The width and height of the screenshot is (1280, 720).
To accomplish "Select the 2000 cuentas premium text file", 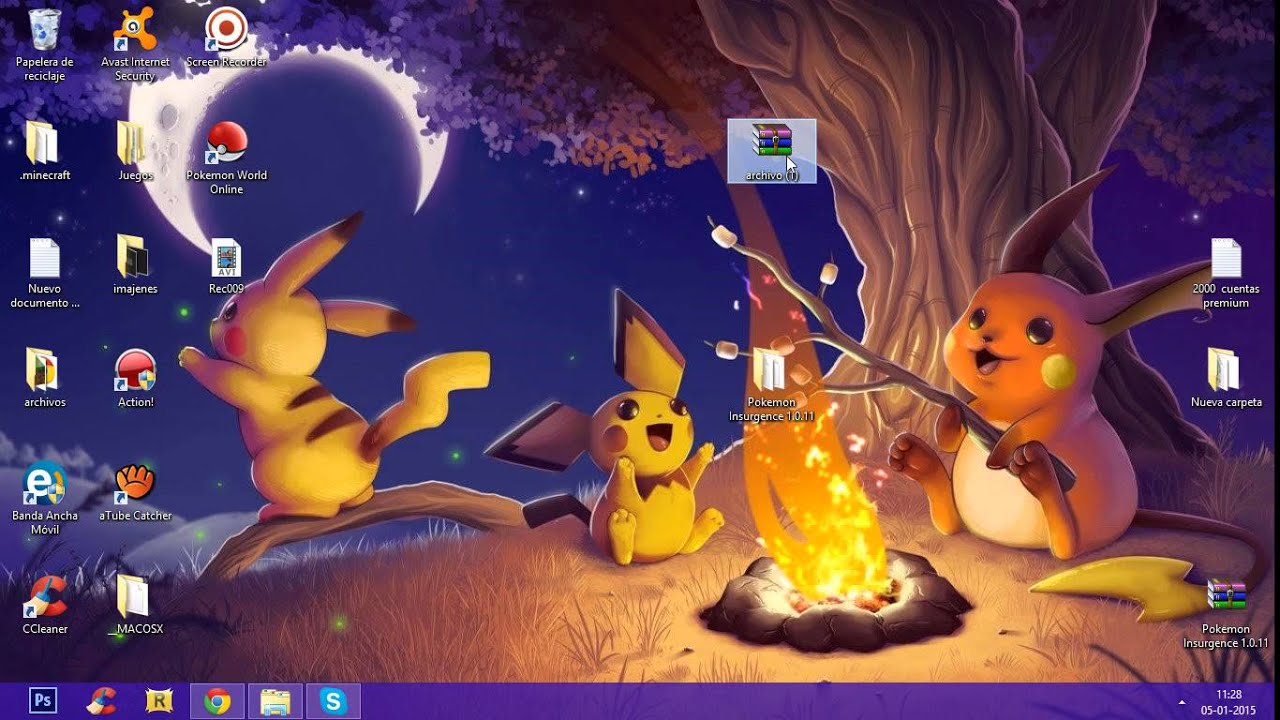I will click(1226, 272).
